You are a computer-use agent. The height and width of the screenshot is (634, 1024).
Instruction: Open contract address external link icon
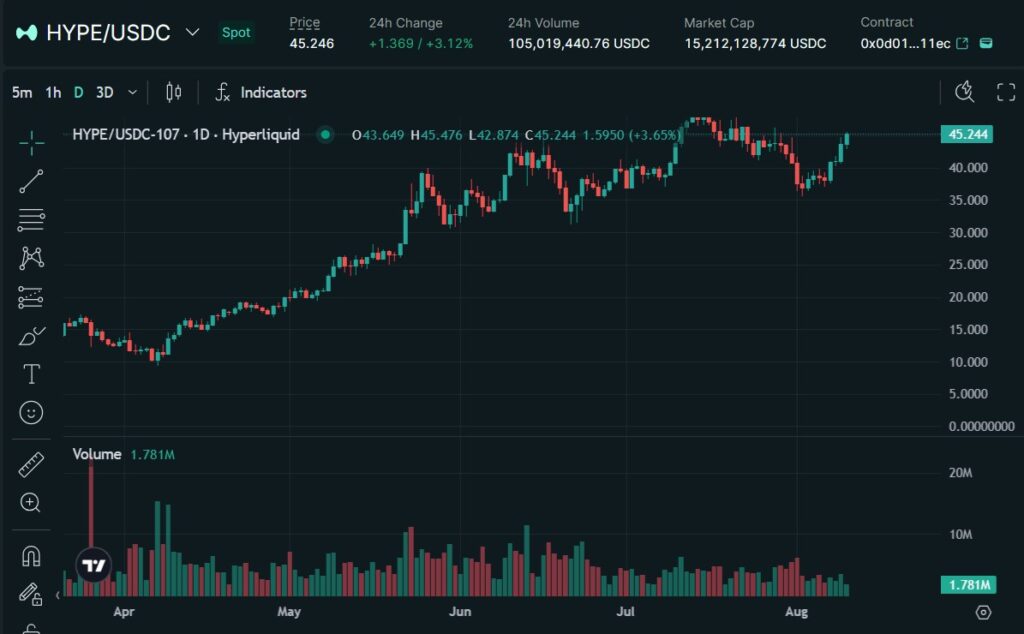[x=962, y=43]
